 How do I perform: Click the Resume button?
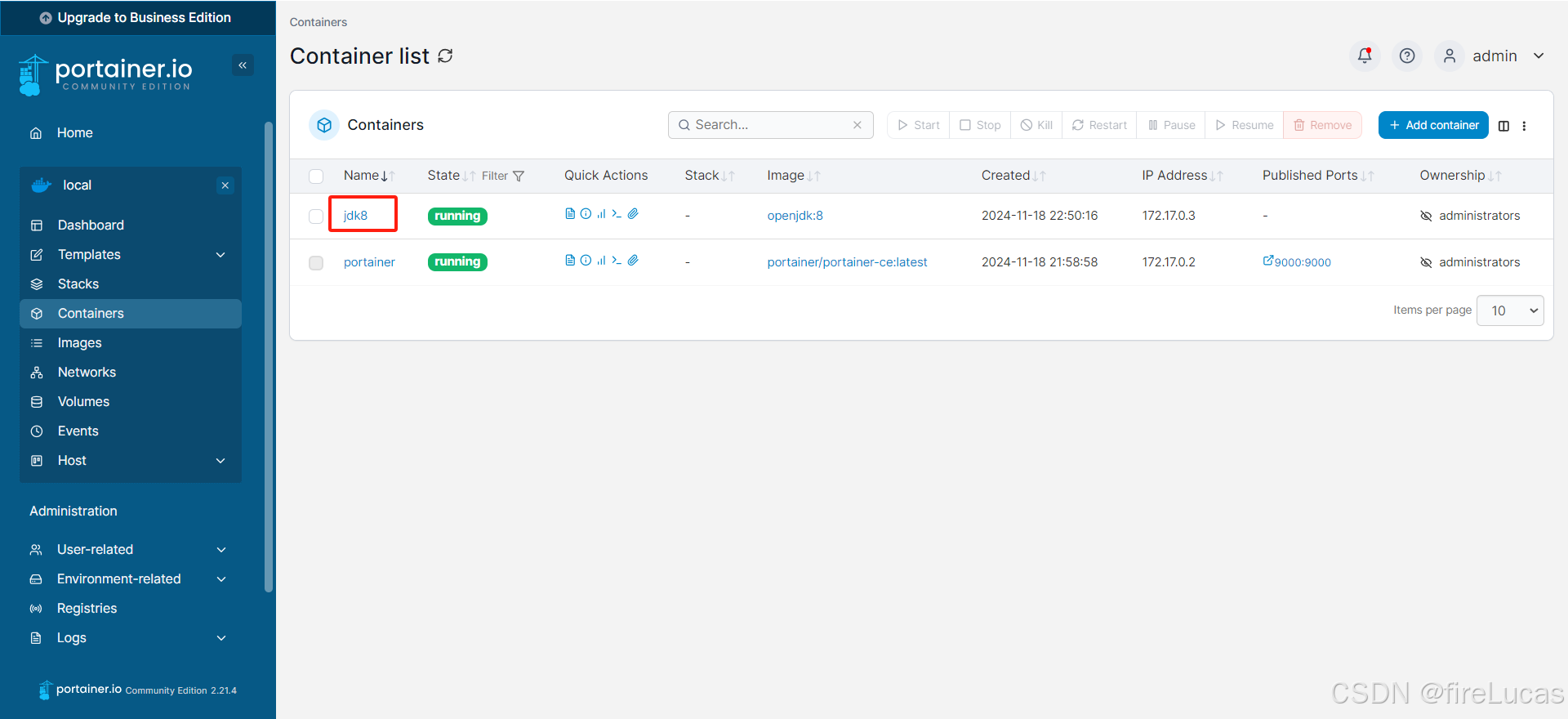1244,125
